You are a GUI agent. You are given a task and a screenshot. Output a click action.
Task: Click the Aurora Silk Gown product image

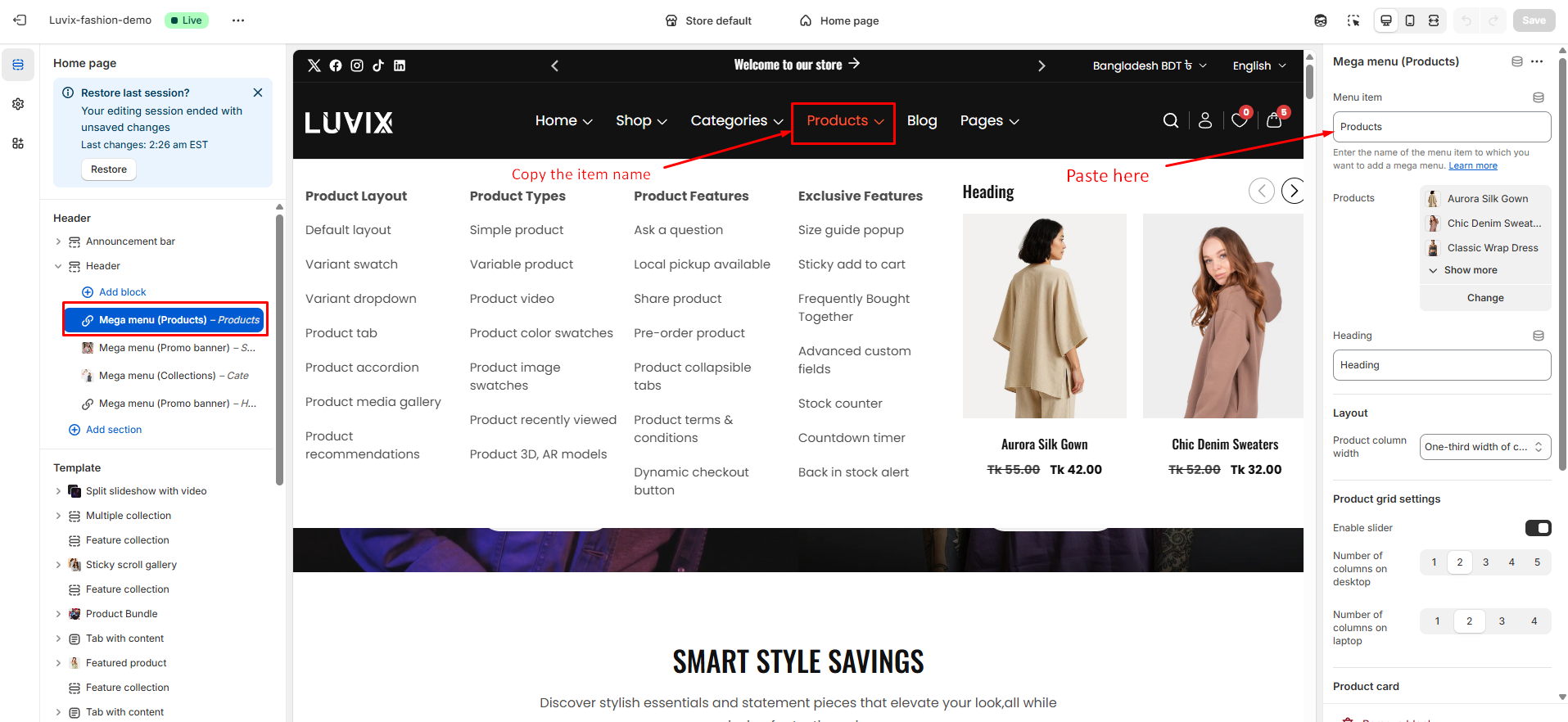point(1044,316)
